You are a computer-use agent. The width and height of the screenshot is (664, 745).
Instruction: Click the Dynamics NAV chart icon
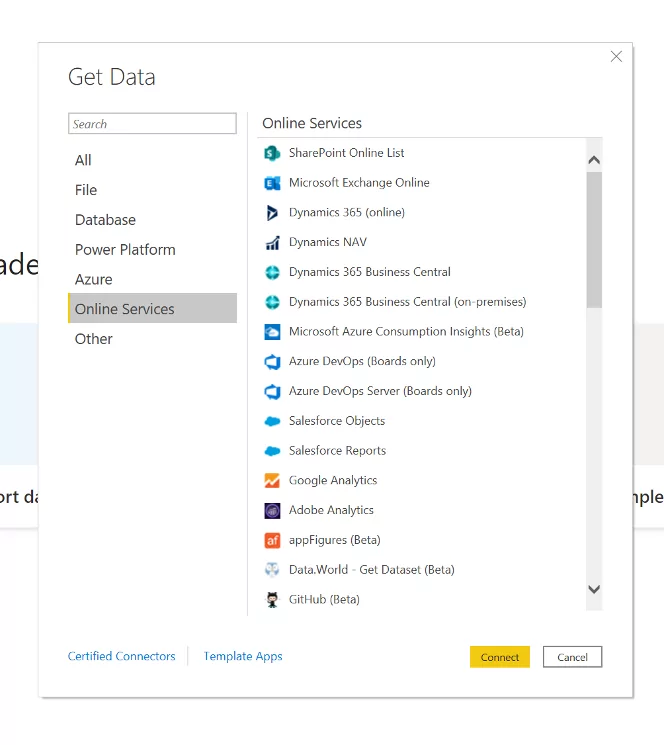[272, 242]
